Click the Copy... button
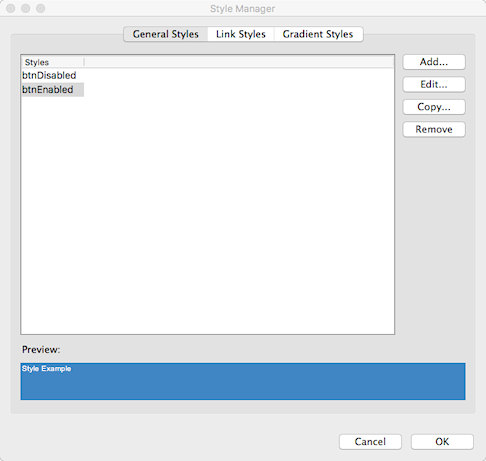Image resolution: width=486 pixels, height=461 pixels. (x=434, y=107)
